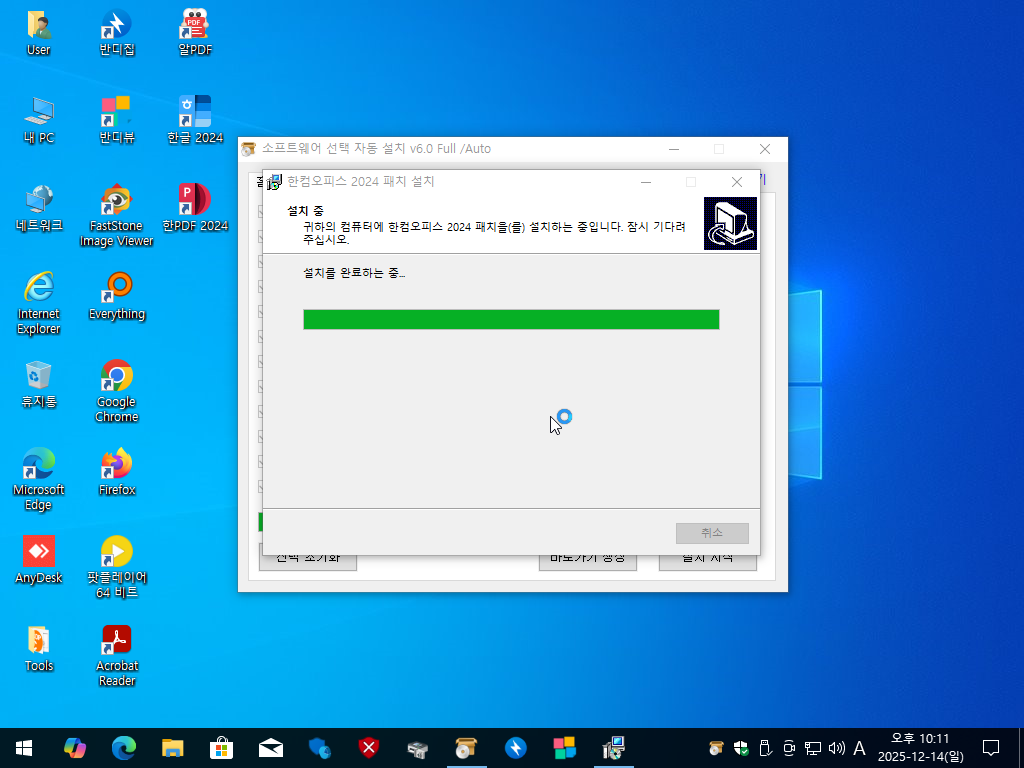1024x768 pixels.
Task: Select the 내 PC desktop icon
Action: click(39, 121)
